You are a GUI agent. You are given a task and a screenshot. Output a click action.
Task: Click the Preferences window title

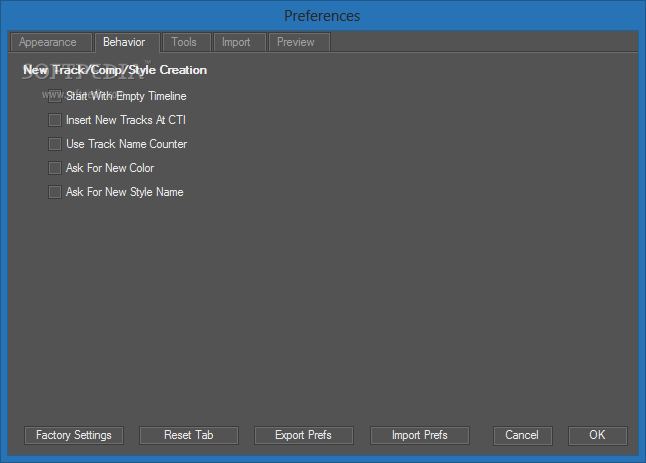point(322,16)
